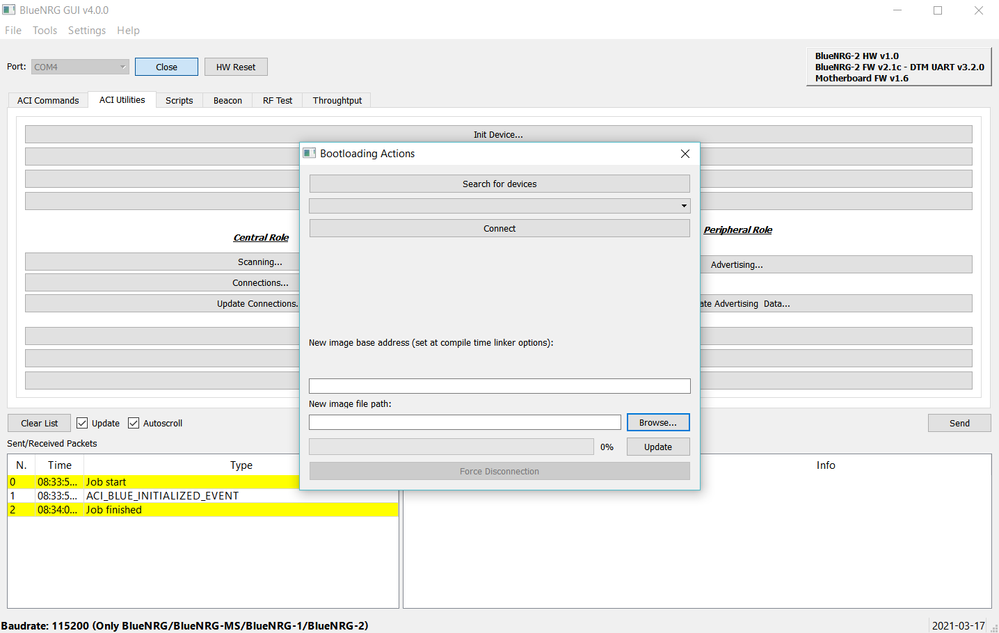Viewport: 999px width, 633px height.
Task: Click the HW Reset button
Action: pos(236,67)
